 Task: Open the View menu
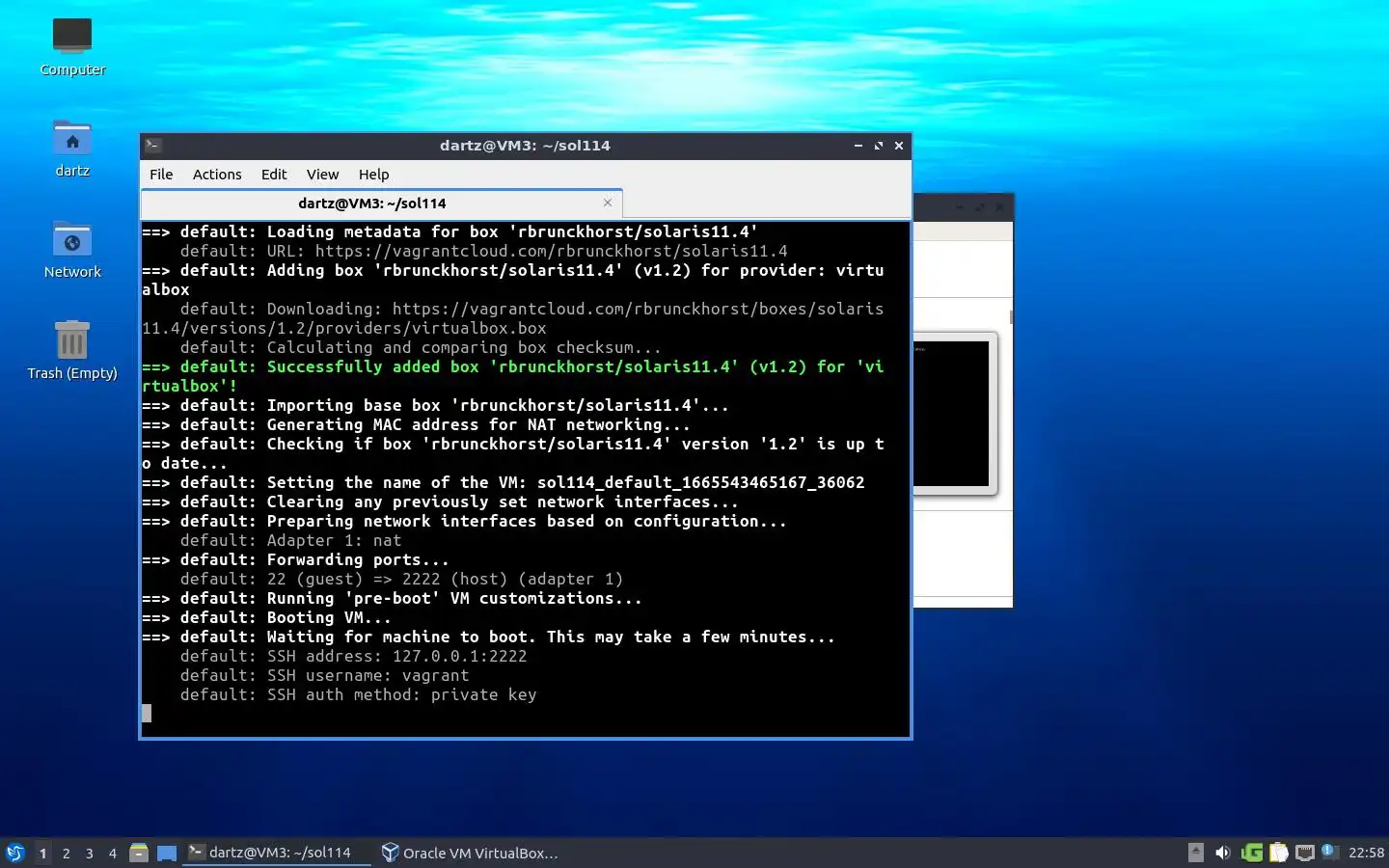pos(322,175)
